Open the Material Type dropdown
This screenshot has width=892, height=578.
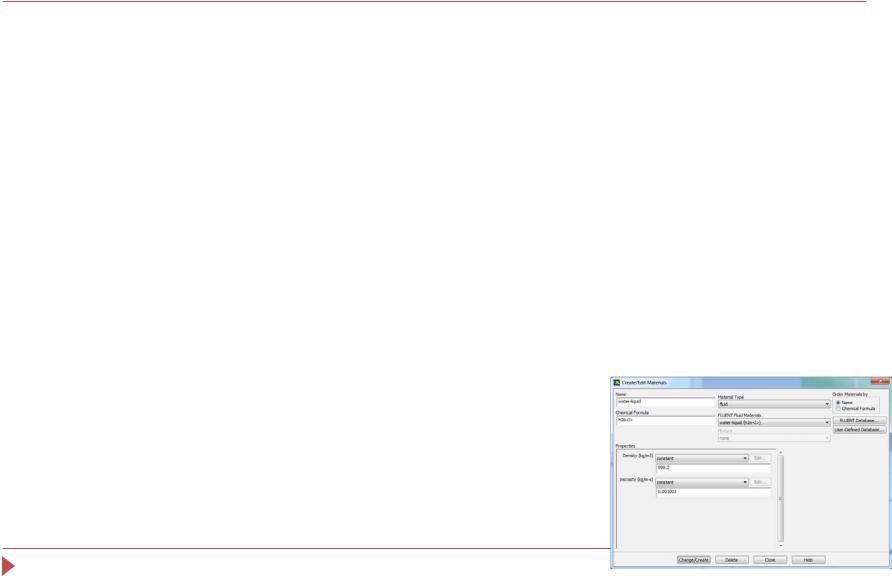click(774, 404)
